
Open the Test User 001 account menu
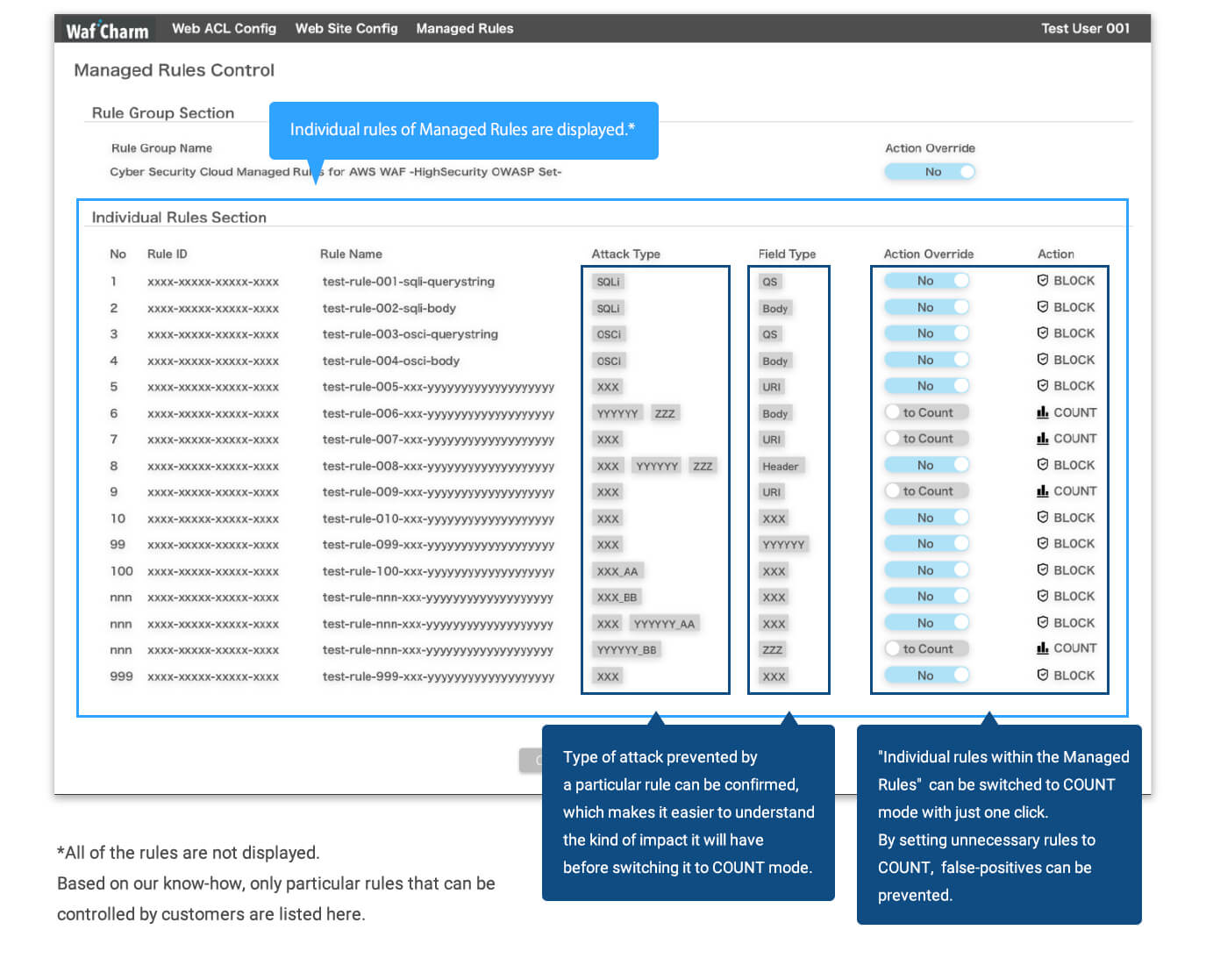(1085, 28)
